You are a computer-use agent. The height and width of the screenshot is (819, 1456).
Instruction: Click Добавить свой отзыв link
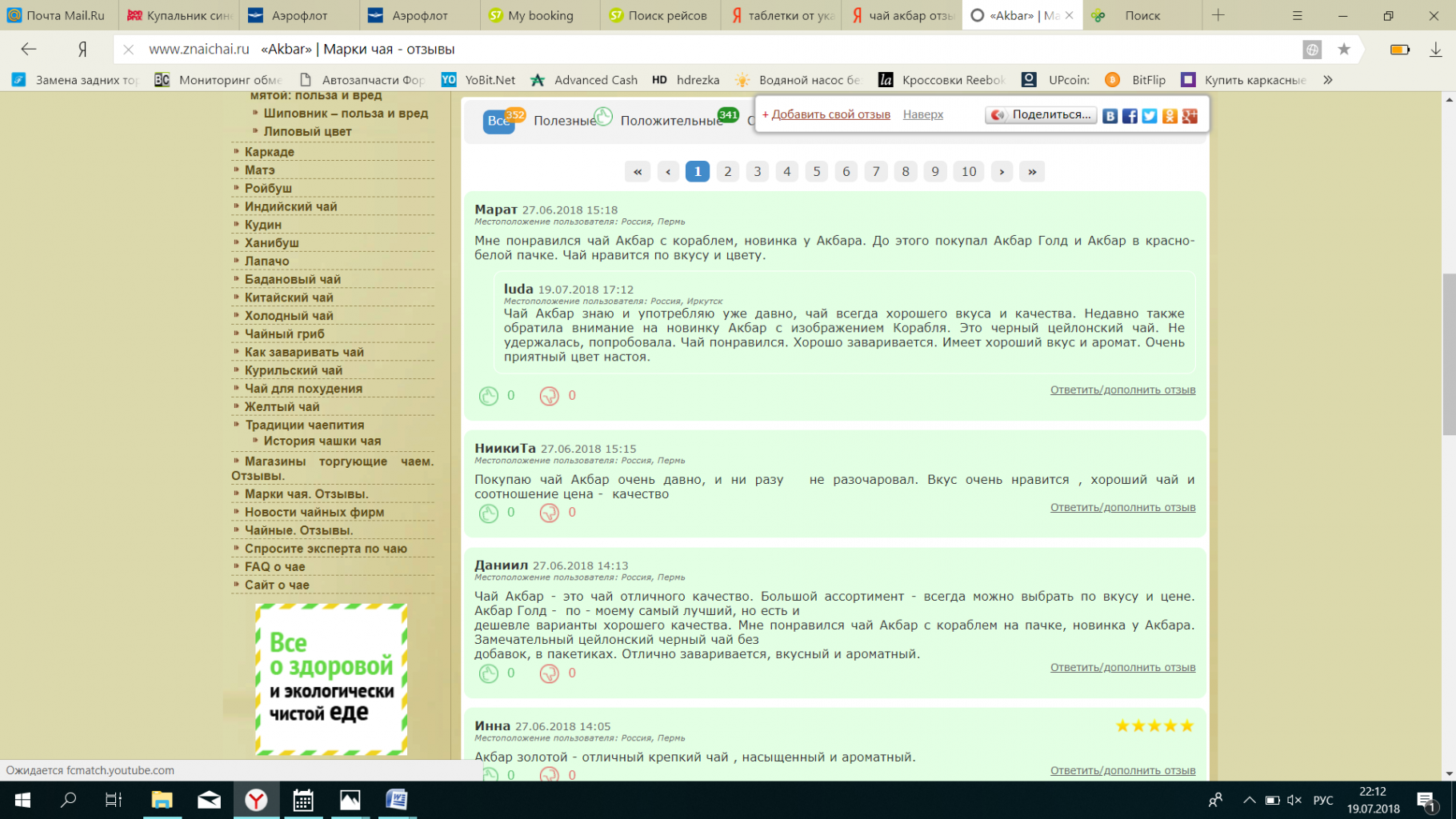(830, 114)
